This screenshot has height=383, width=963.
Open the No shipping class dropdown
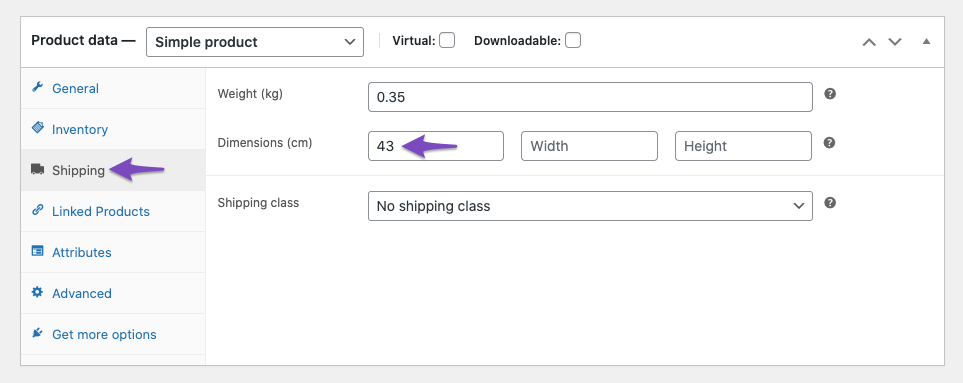pyautogui.click(x=590, y=206)
